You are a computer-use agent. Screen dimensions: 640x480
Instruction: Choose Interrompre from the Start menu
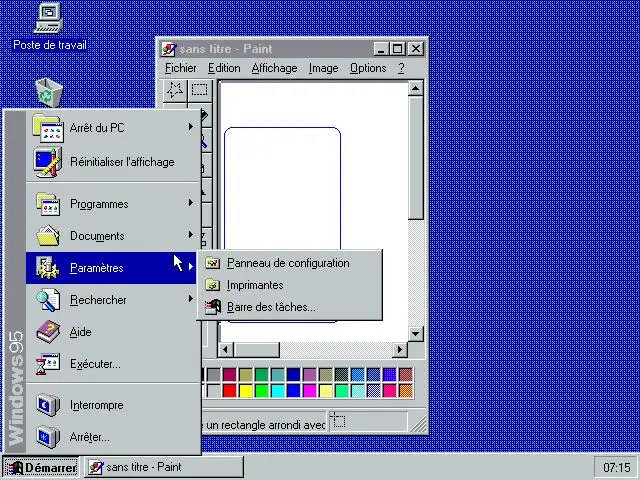(x=113, y=405)
